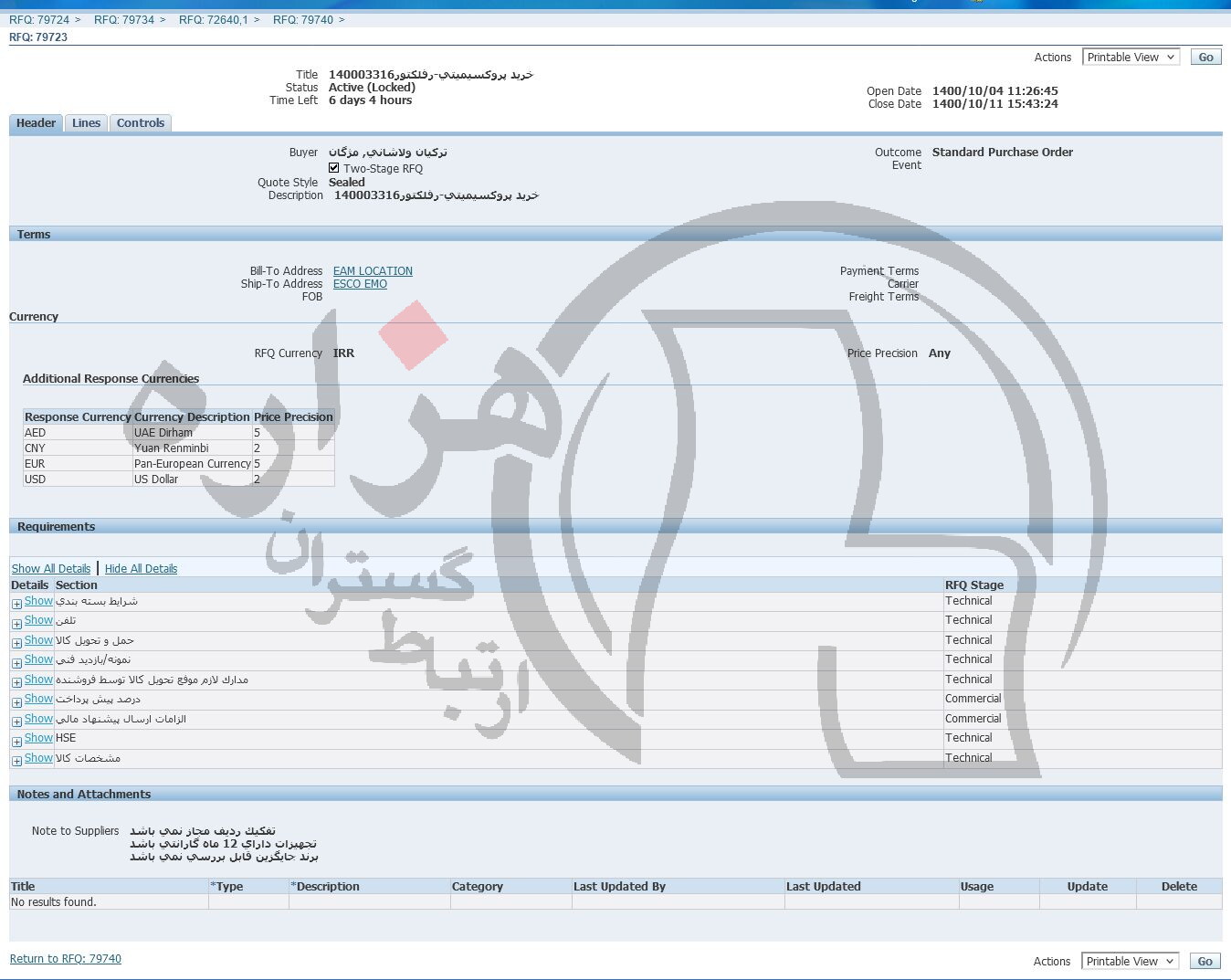Screen dimensions: 1231x980
Task: Click Show link for مشخصات کالا
Action: pyautogui.click(x=38, y=758)
